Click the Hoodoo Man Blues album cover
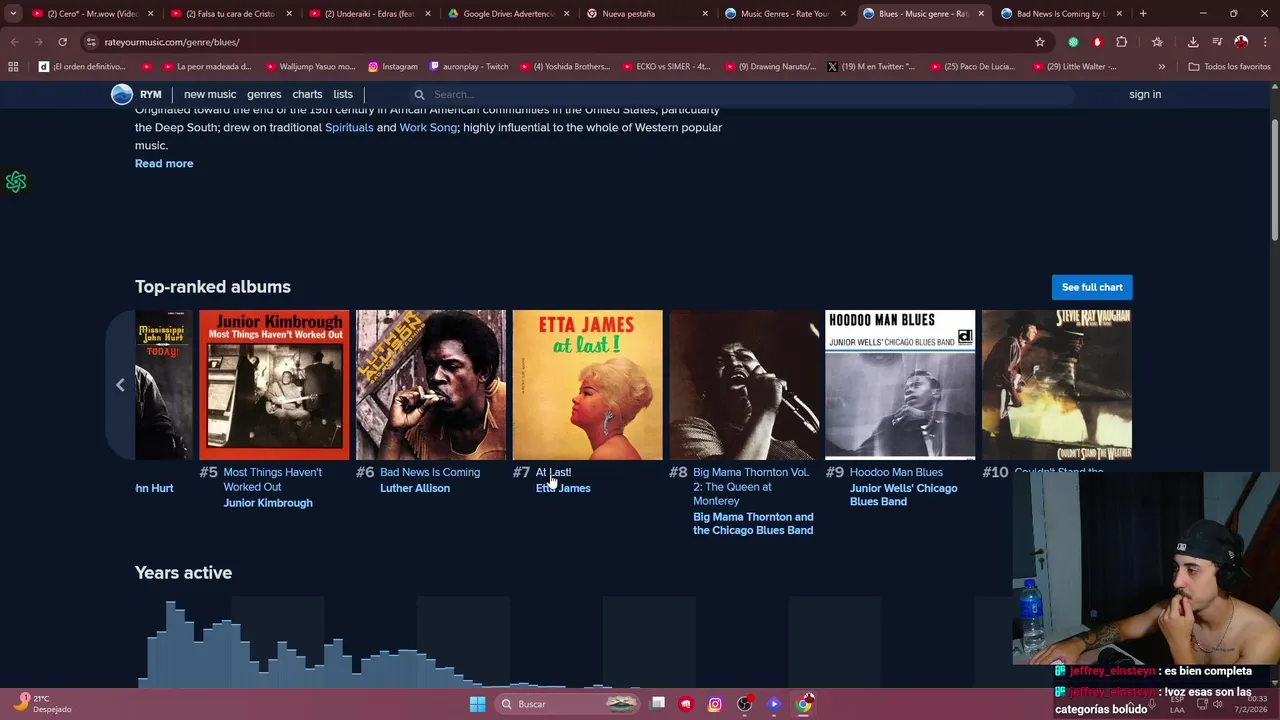 900,385
